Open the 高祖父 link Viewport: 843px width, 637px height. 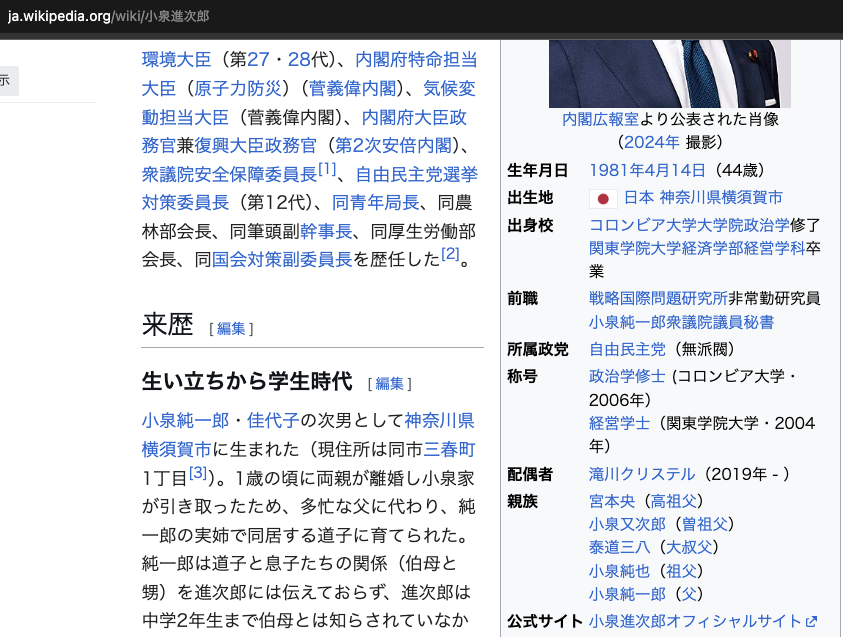click(x=674, y=501)
